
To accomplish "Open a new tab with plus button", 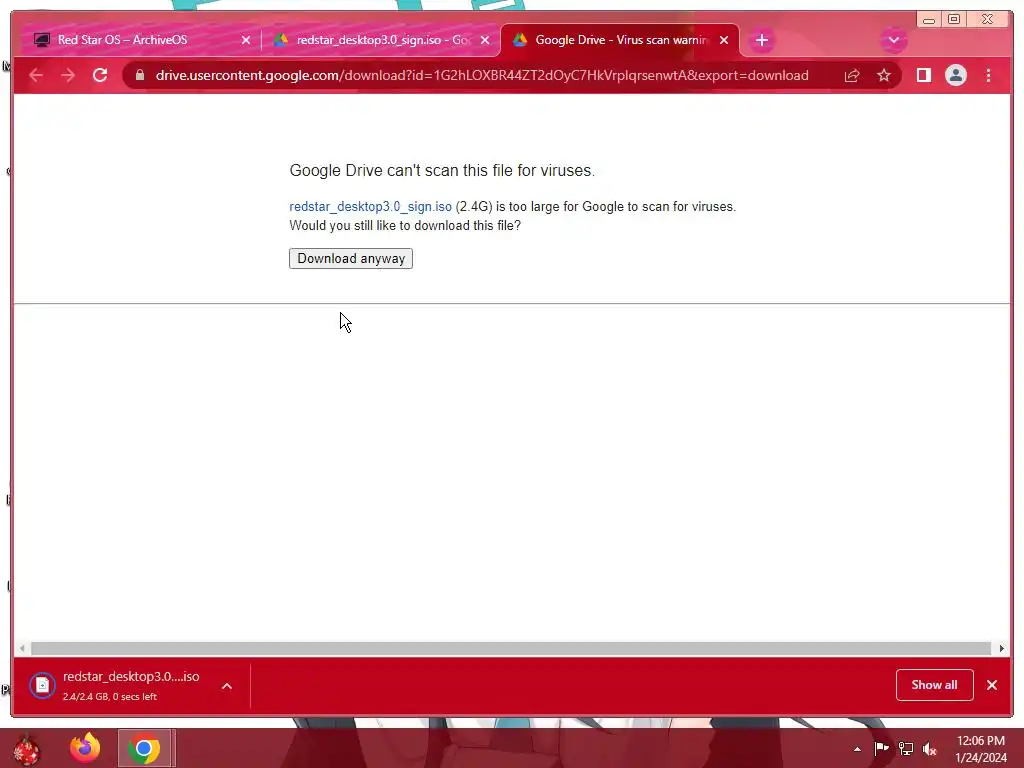I will pos(761,40).
